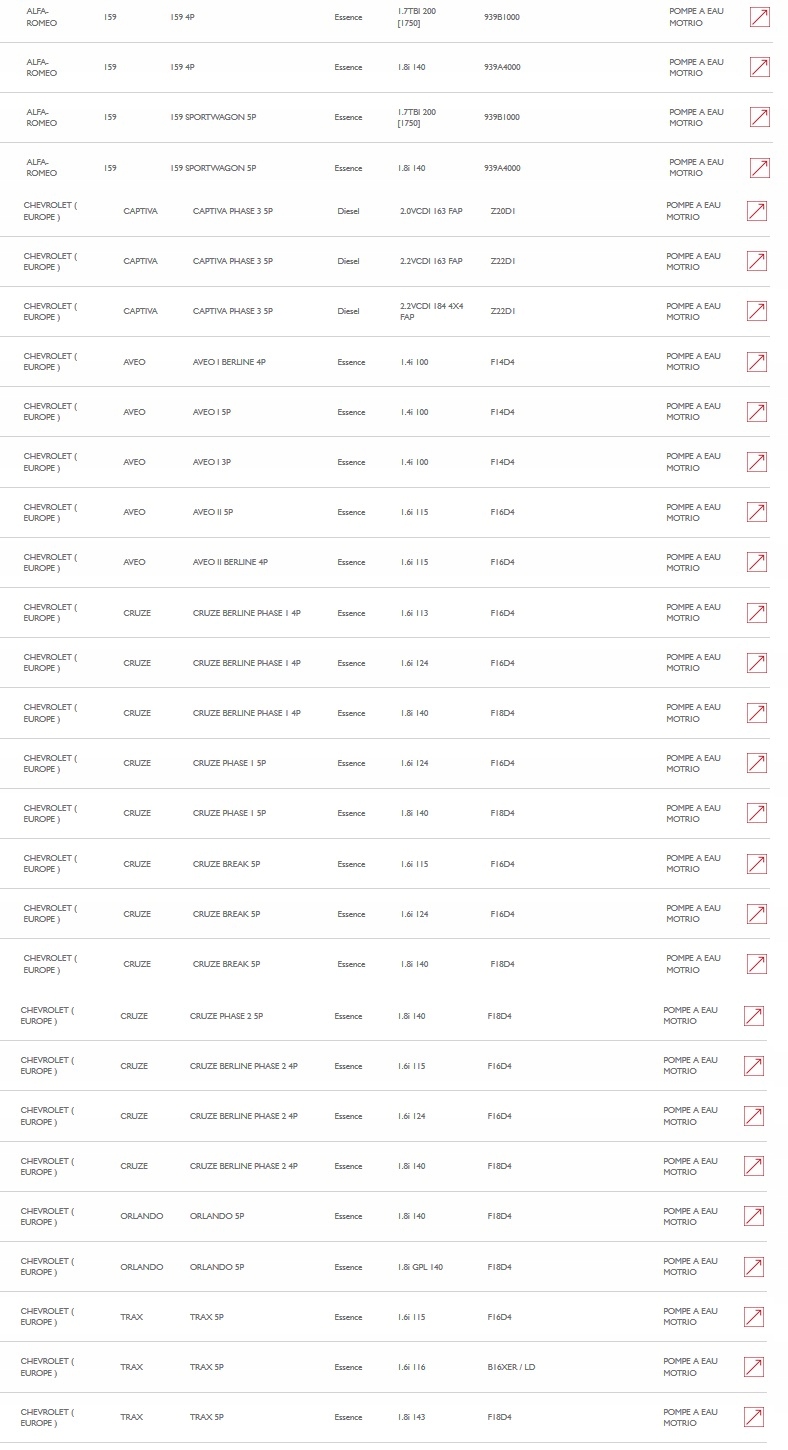The width and height of the screenshot is (788, 1450).
Task: Click engine code 939A4000 in 159 4P row
Action: coord(502,67)
